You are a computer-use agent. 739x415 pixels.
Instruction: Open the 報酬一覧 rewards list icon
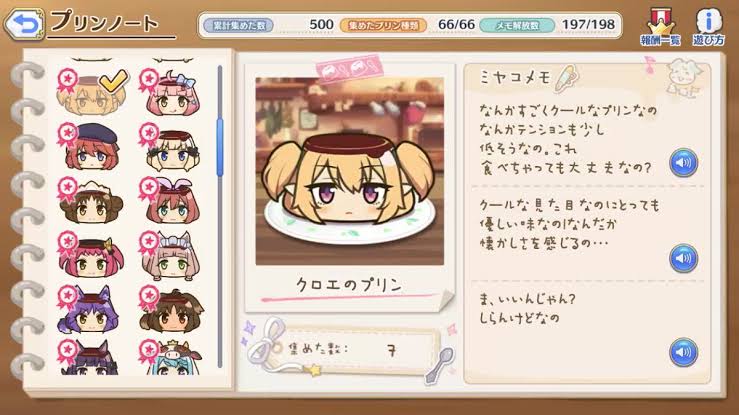660,27
